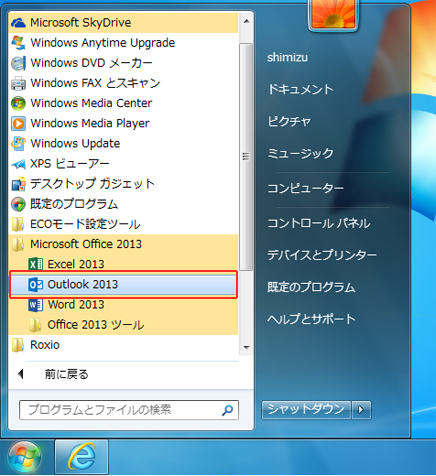Open Word 2013 icon
This screenshot has width=436, height=476.
point(36,304)
